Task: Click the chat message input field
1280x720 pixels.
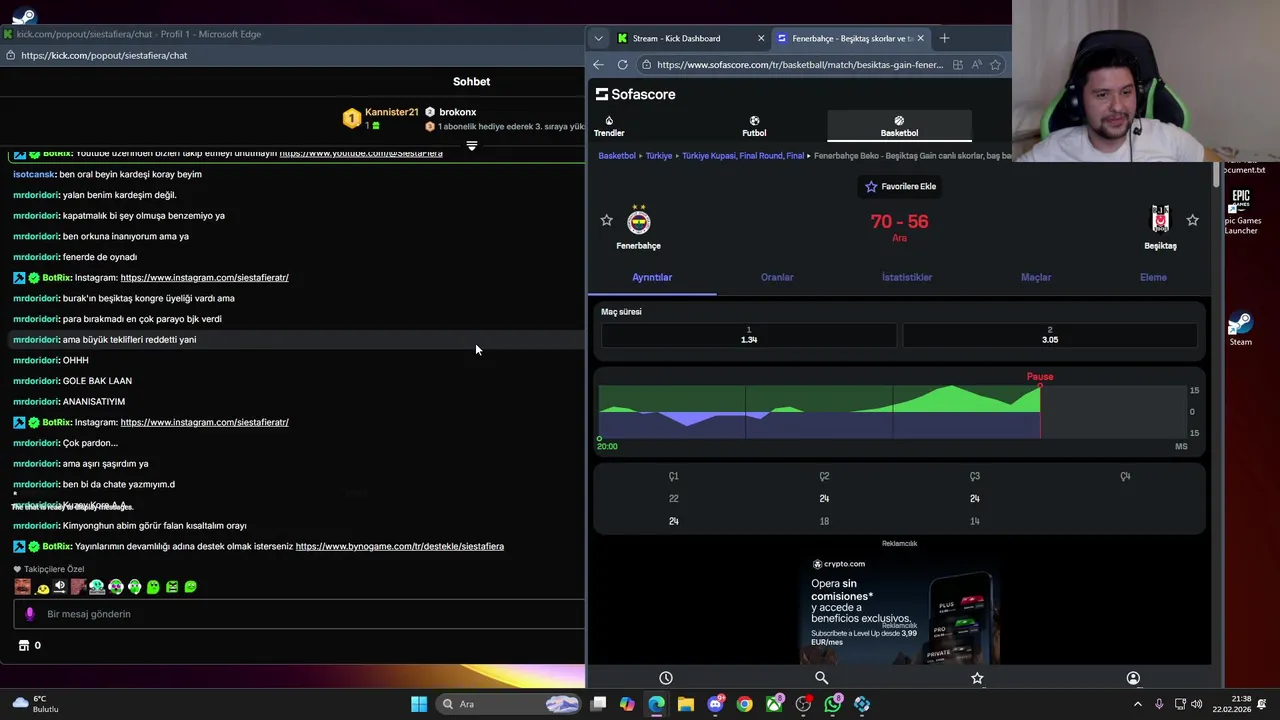Action: pyautogui.click(x=300, y=614)
